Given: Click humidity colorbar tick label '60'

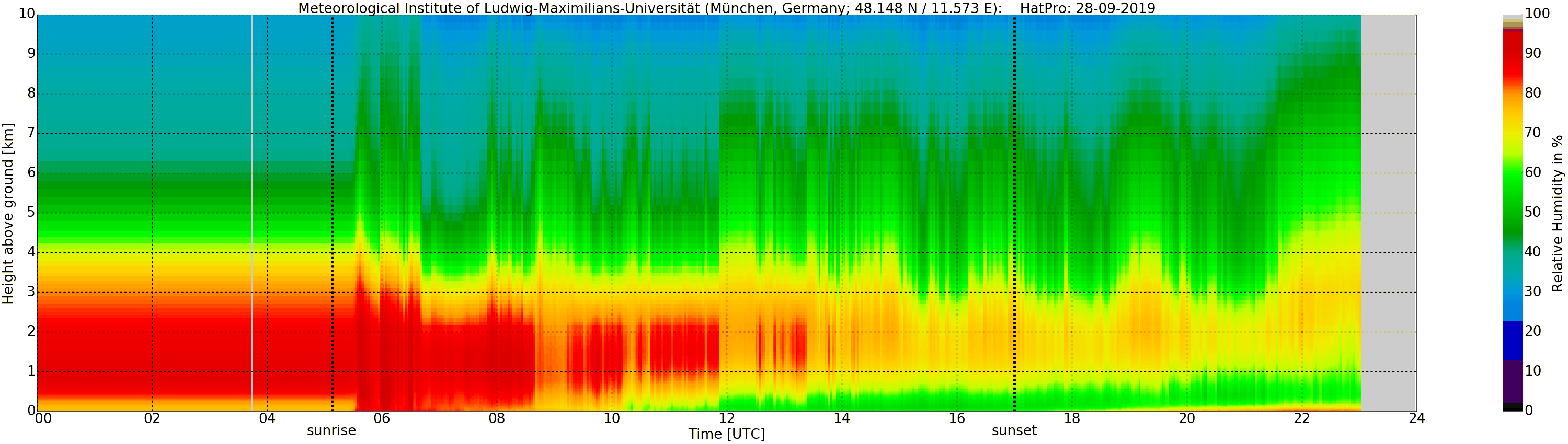Looking at the screenshot, I should coord(1532,173).
